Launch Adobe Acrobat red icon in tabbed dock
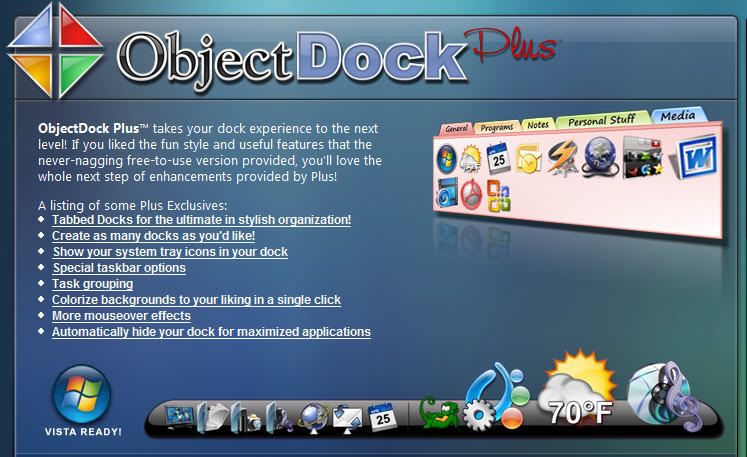This screenshot has height=457, width=747. click(471, 194)
